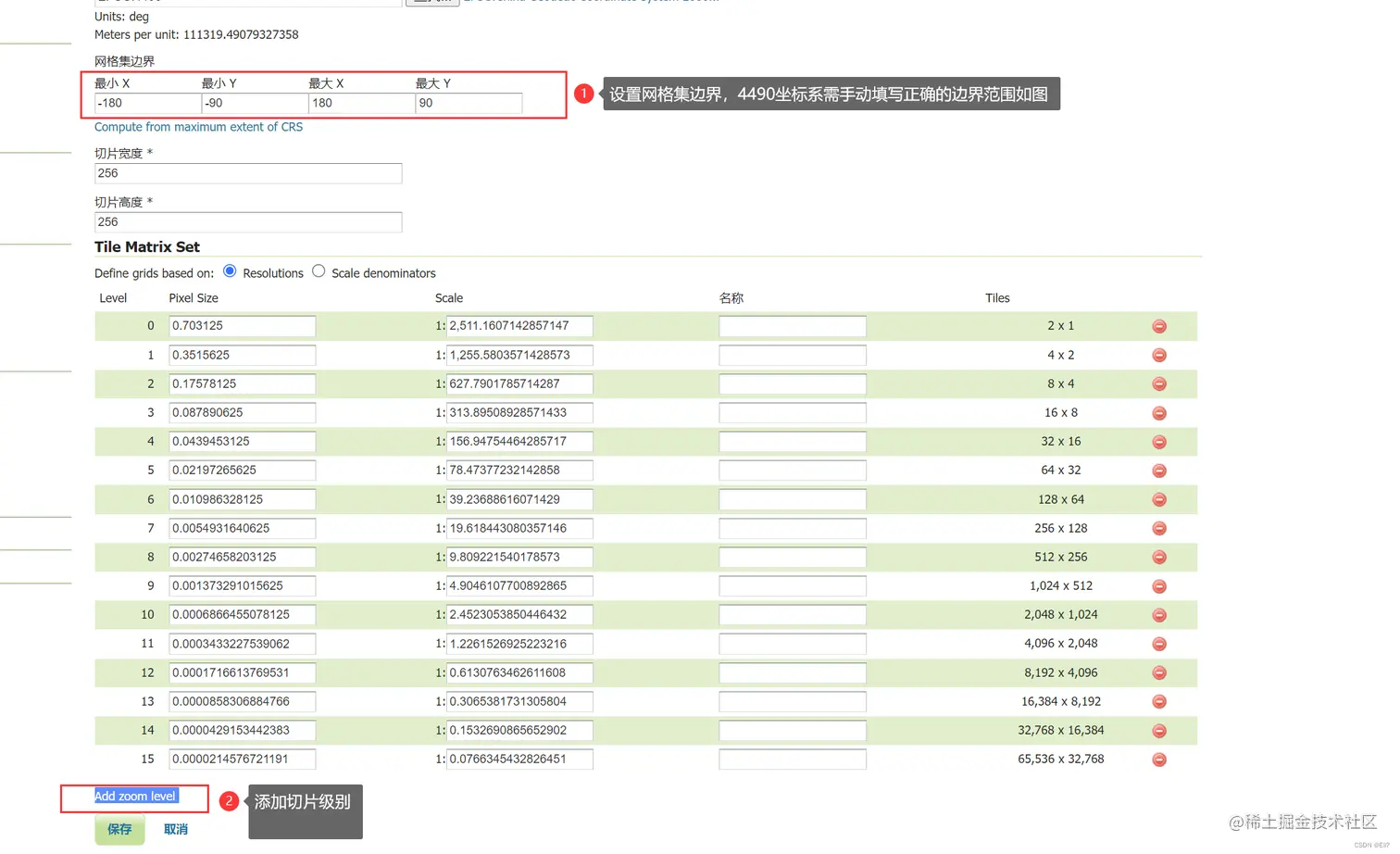
Task: Click the 名称 name field for level 8
Action: point(793,557)
